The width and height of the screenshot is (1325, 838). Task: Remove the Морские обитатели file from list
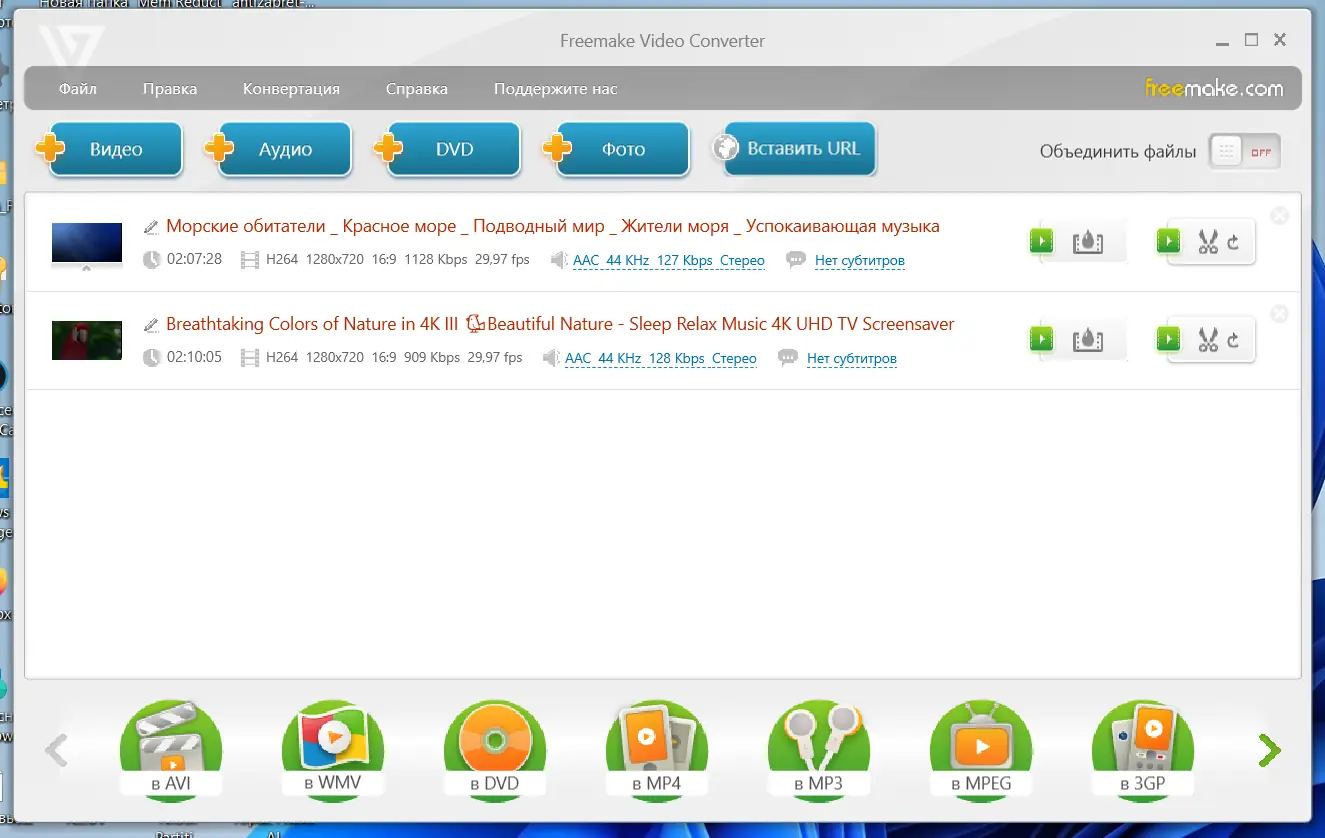1279,216
